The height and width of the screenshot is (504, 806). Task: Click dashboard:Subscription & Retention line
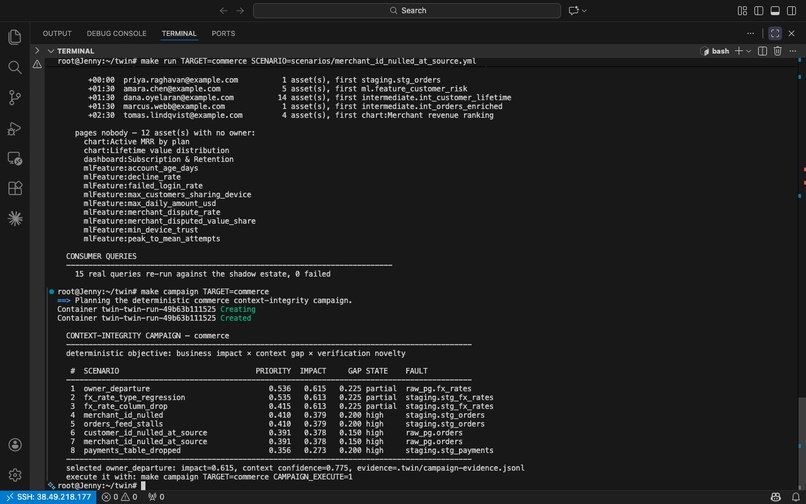tap(159, 159)
